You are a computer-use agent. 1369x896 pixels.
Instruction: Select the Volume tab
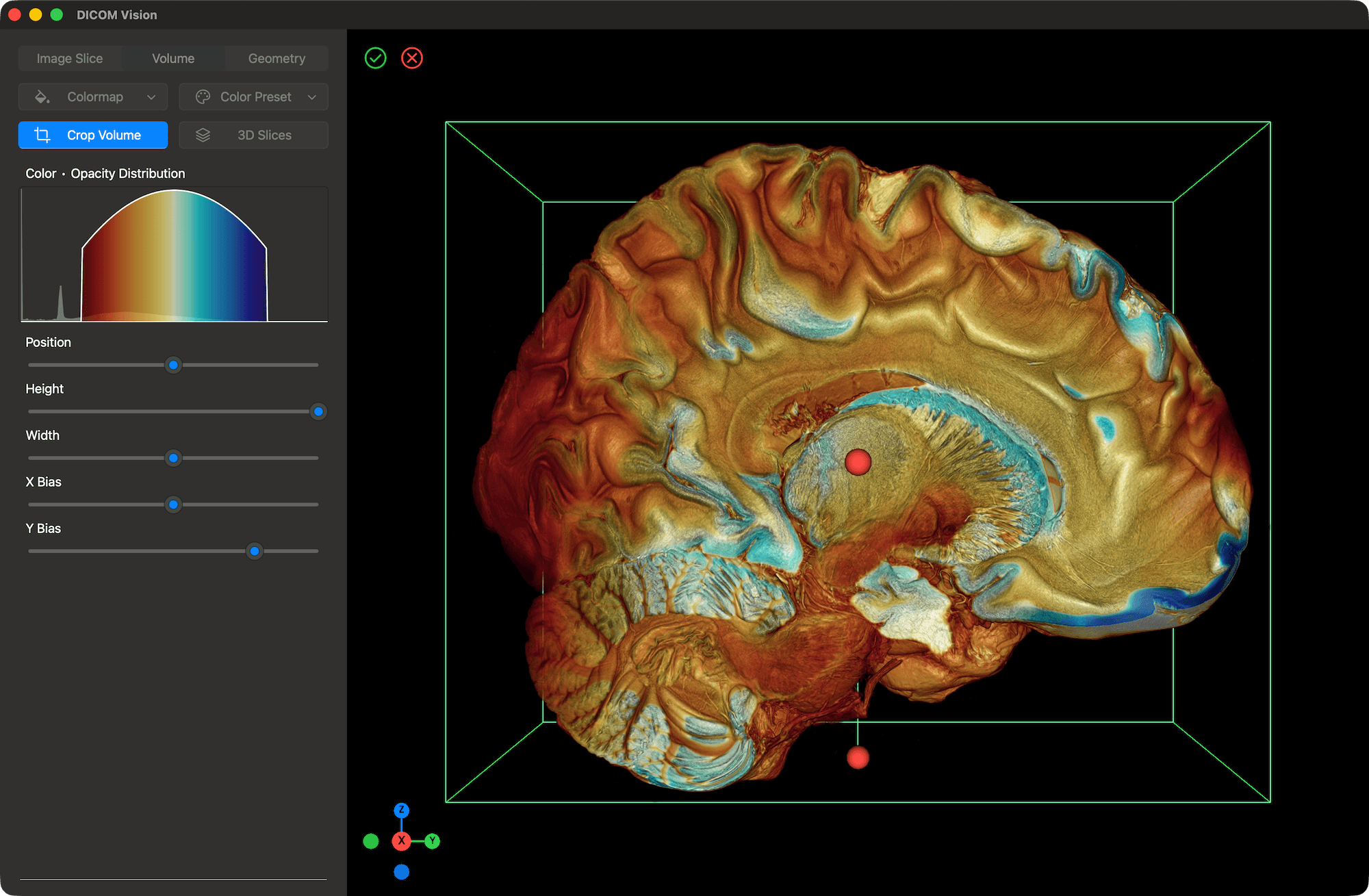[x=173, y=58]
